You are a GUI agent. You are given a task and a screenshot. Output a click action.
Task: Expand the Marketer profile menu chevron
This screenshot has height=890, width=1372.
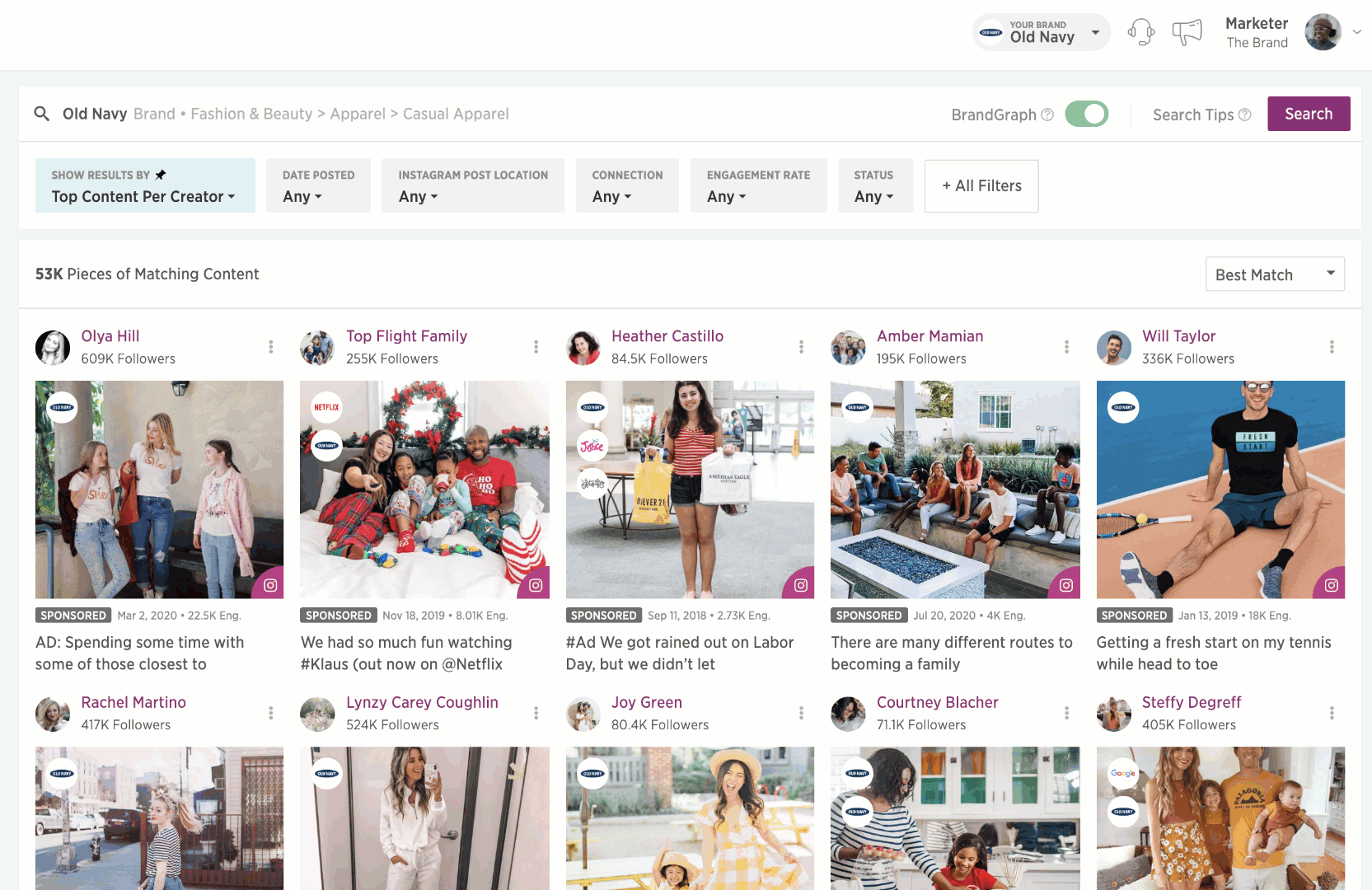point(1356,32)
